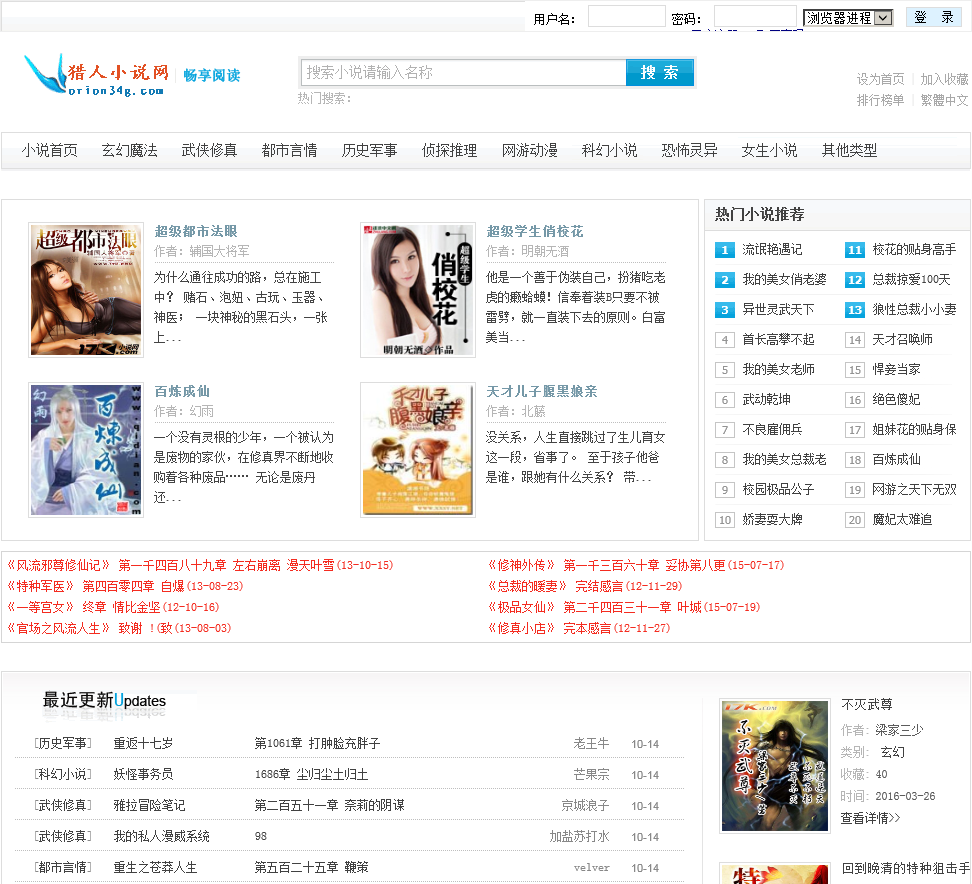Click the 搜索 button

coord(660,73)
